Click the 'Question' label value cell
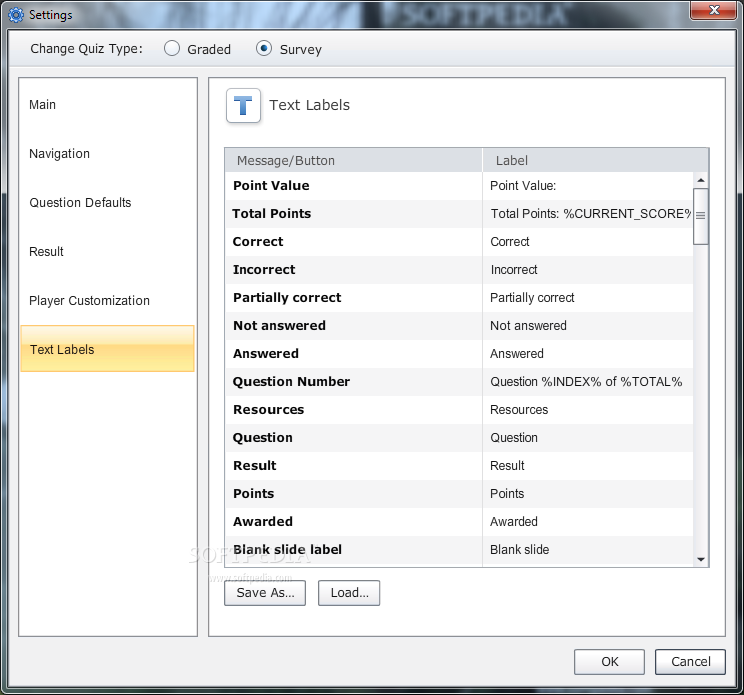 click(587, 437)
